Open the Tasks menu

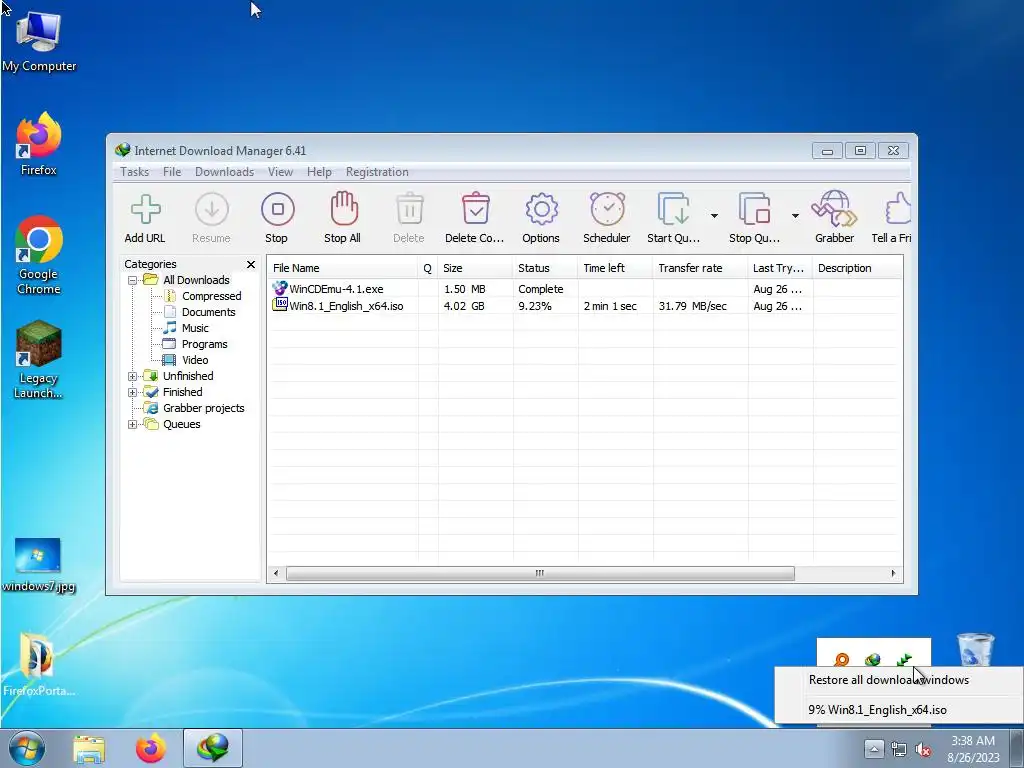[135, 172]
